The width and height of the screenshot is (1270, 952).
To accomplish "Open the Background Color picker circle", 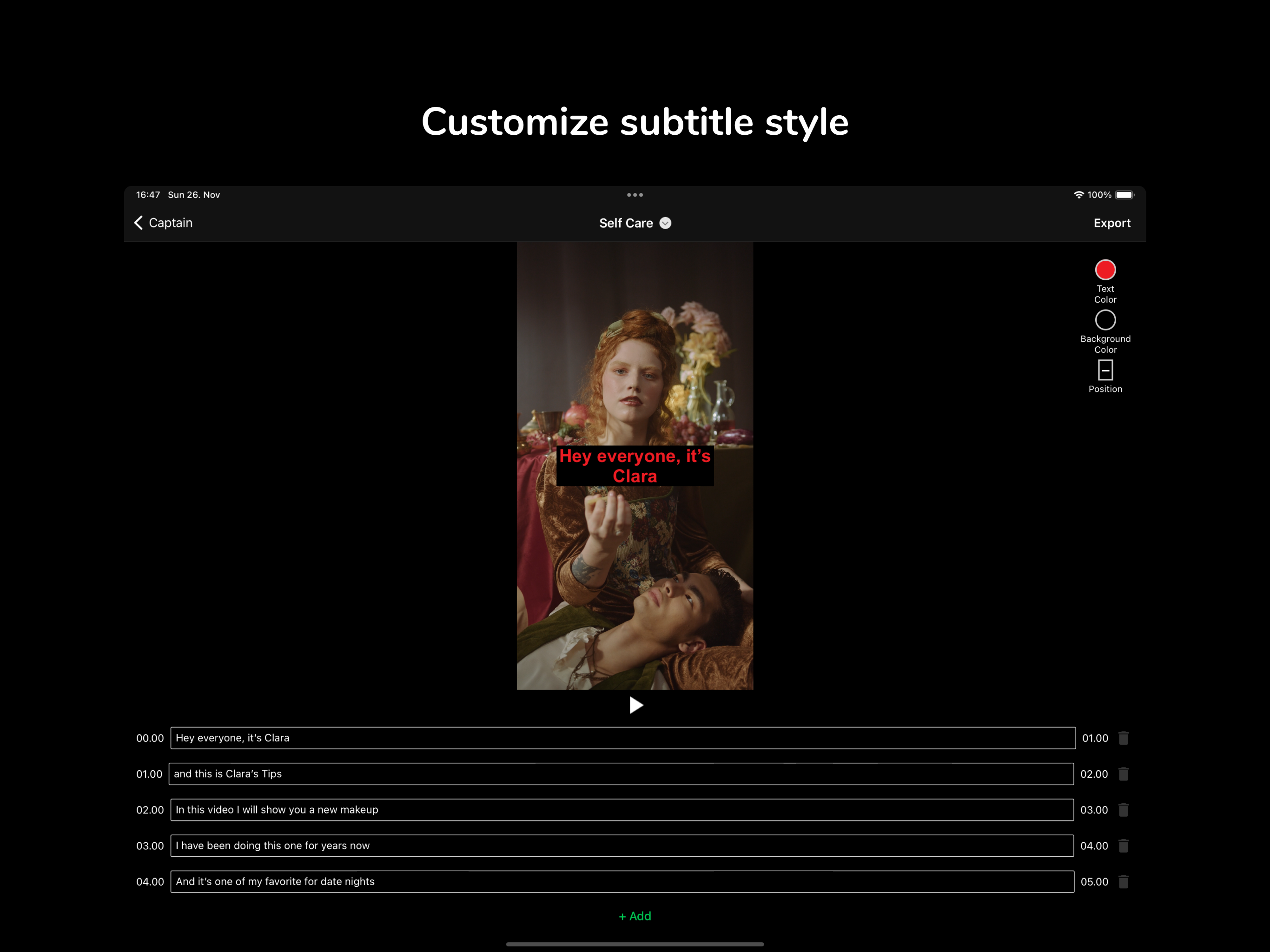I will click(1105, 320).
